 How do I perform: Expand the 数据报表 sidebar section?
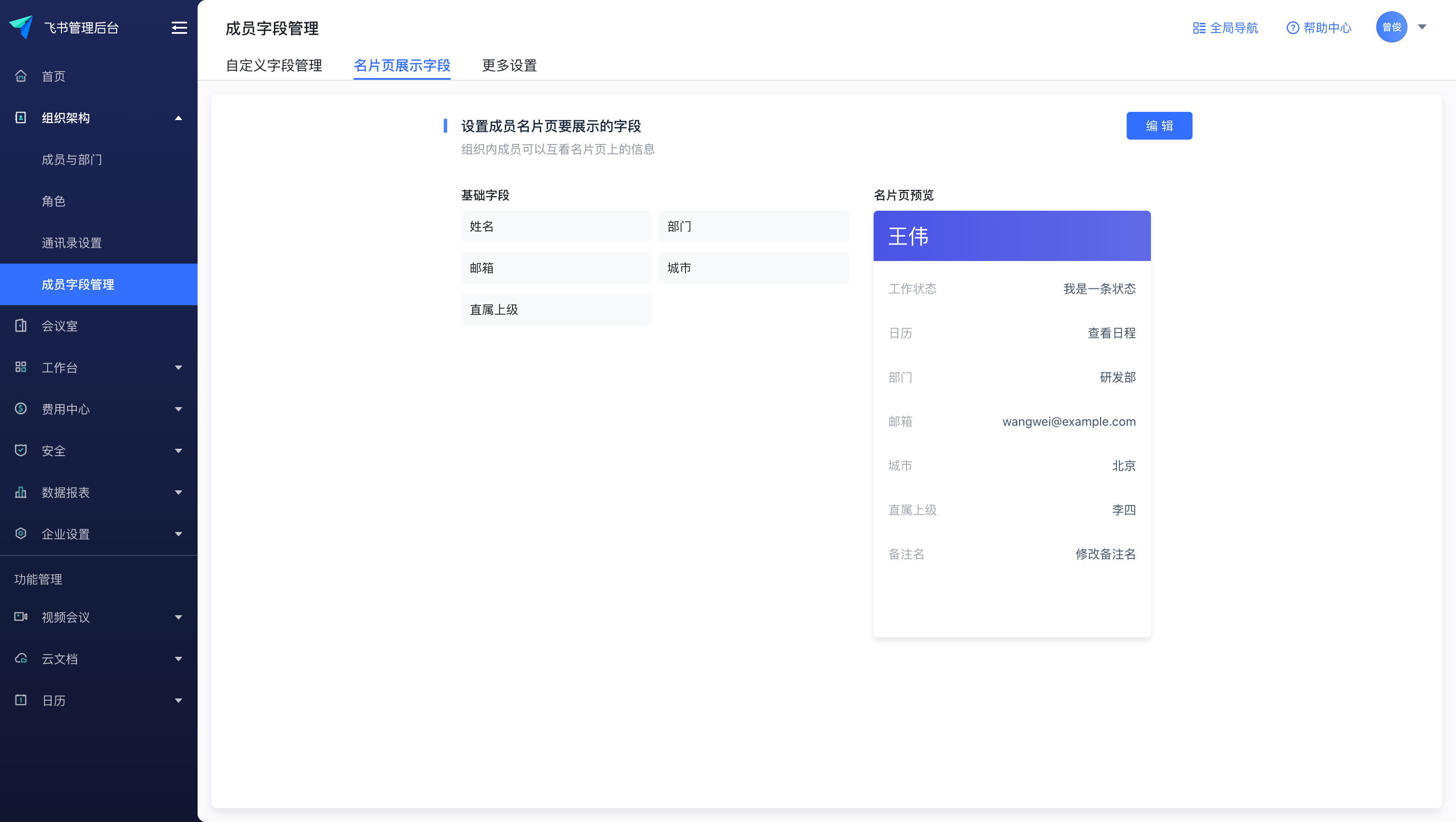coord(179,493)
